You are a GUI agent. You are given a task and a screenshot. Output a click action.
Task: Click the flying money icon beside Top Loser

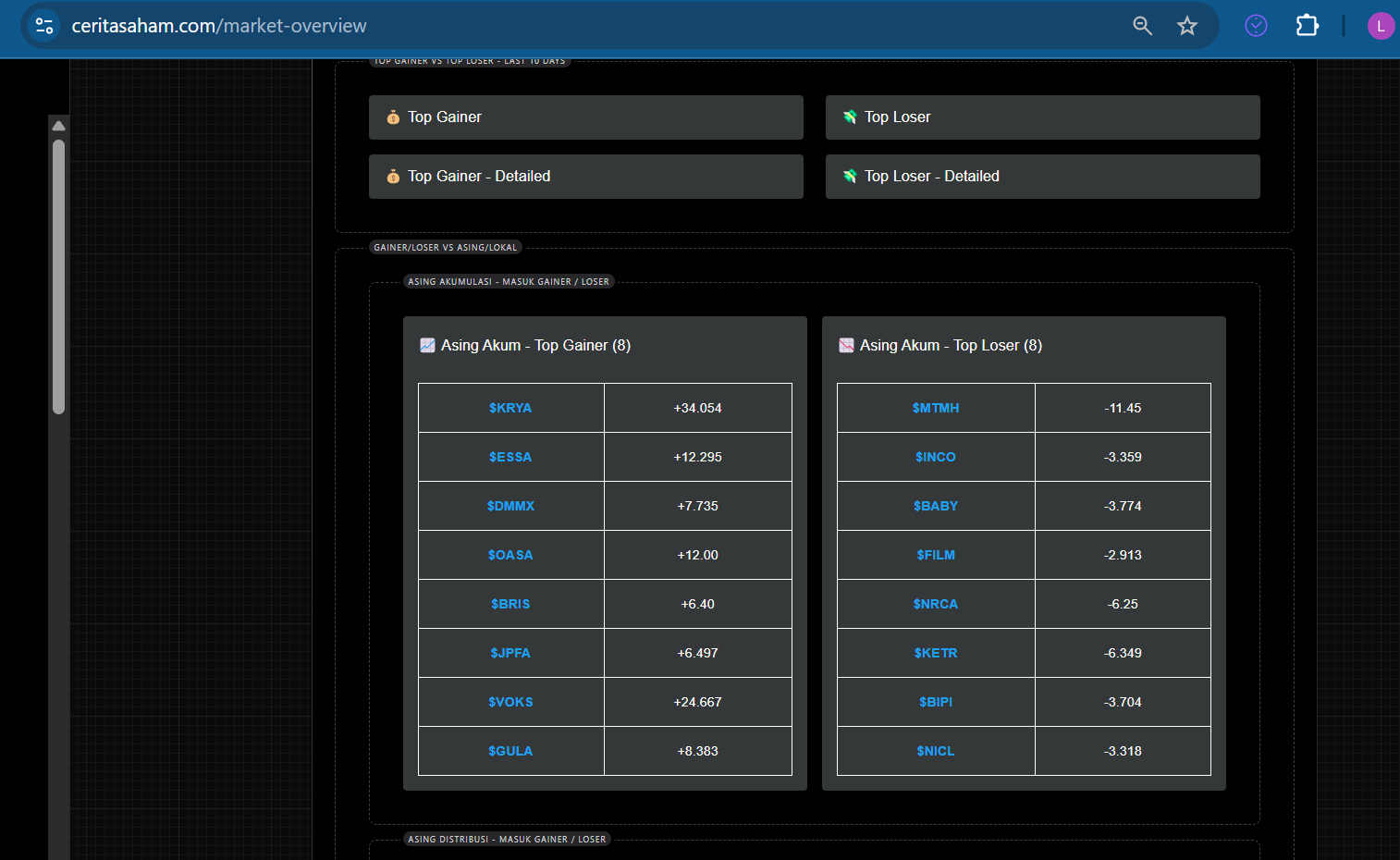point(850,117)
